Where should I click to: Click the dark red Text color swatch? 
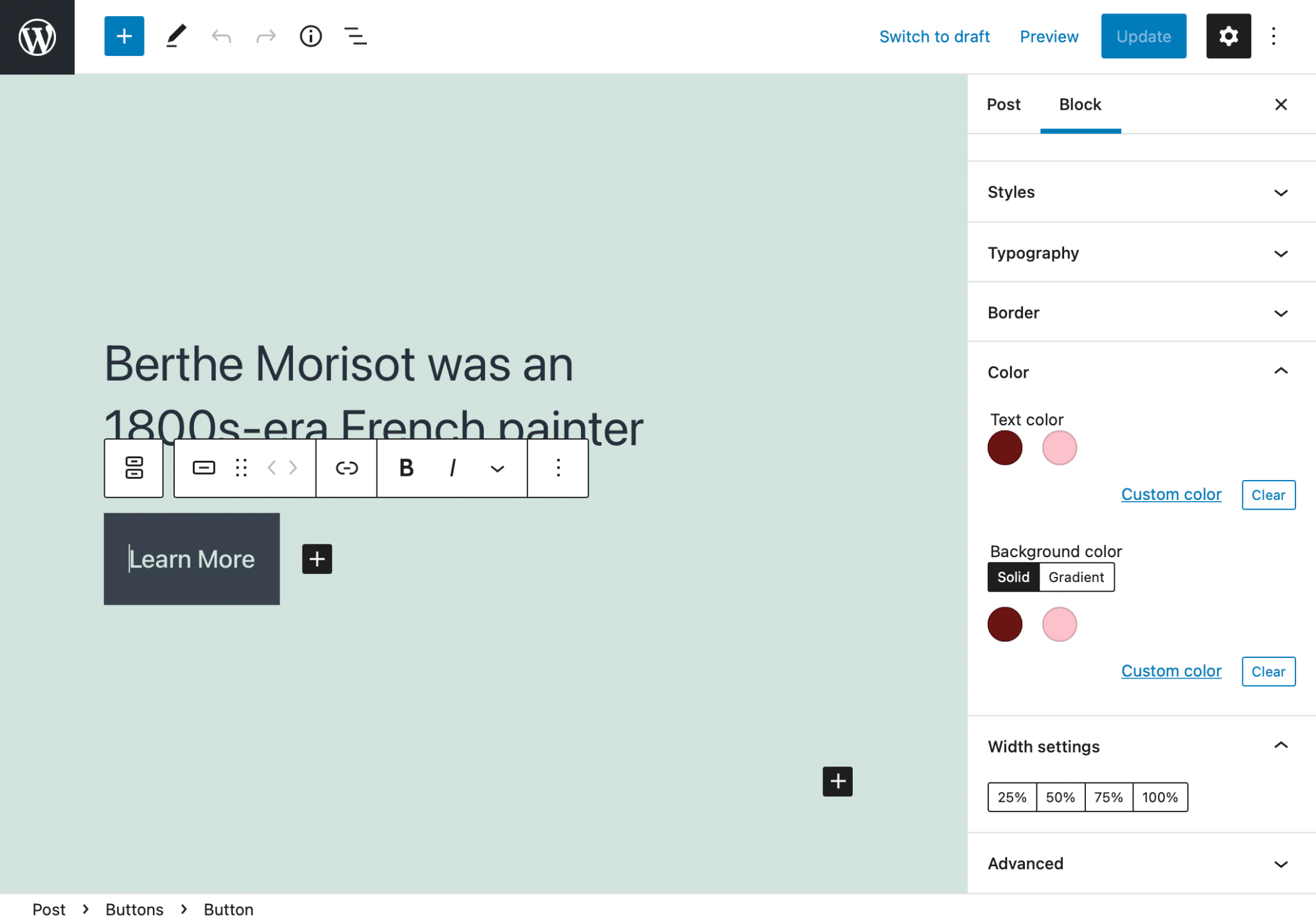[1005, 447]
